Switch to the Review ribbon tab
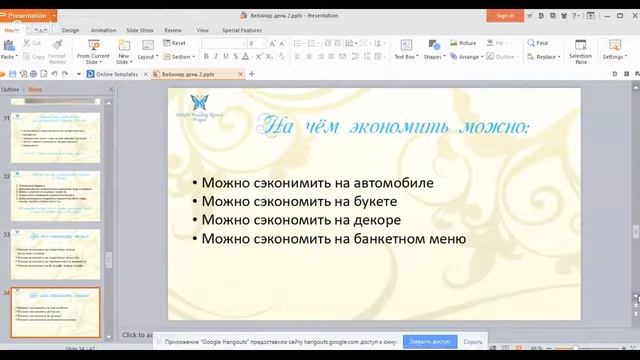640x360 pixels. (173, 30)
